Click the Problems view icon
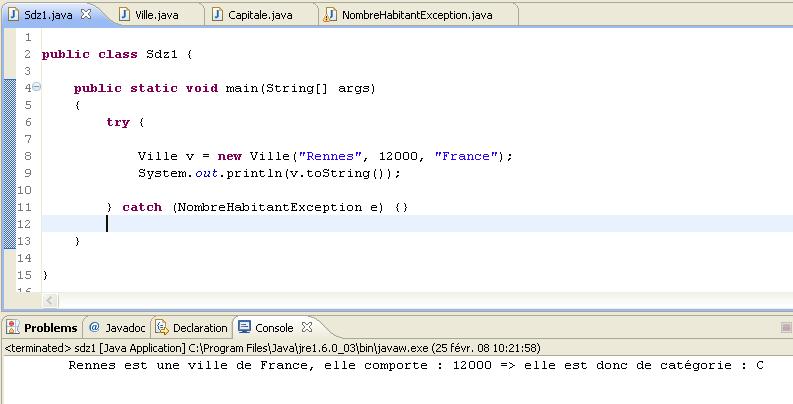793x404 pixels. point(13,327)
